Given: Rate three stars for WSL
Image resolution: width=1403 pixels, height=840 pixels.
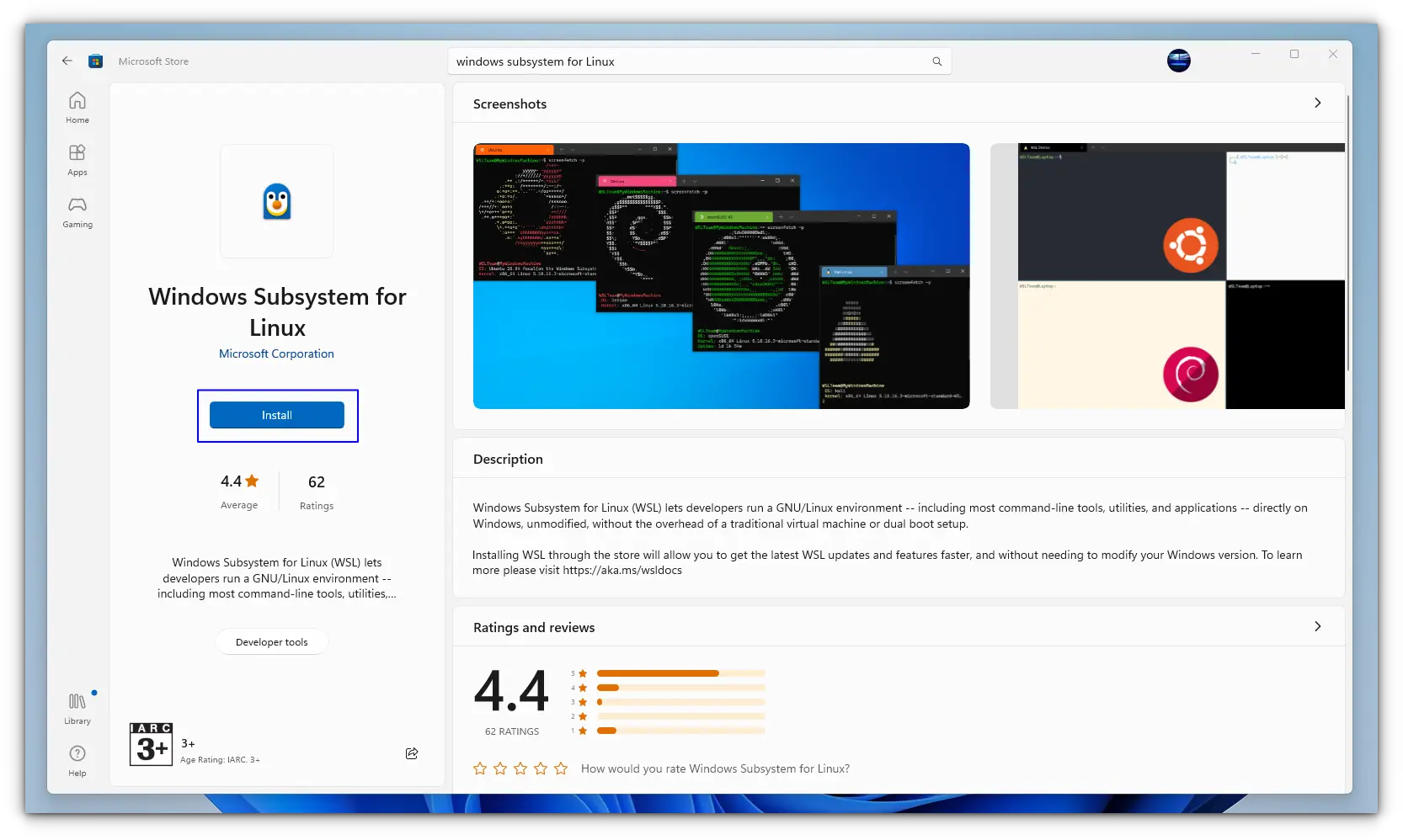Looking at the screenshot, I should (520, 768).
